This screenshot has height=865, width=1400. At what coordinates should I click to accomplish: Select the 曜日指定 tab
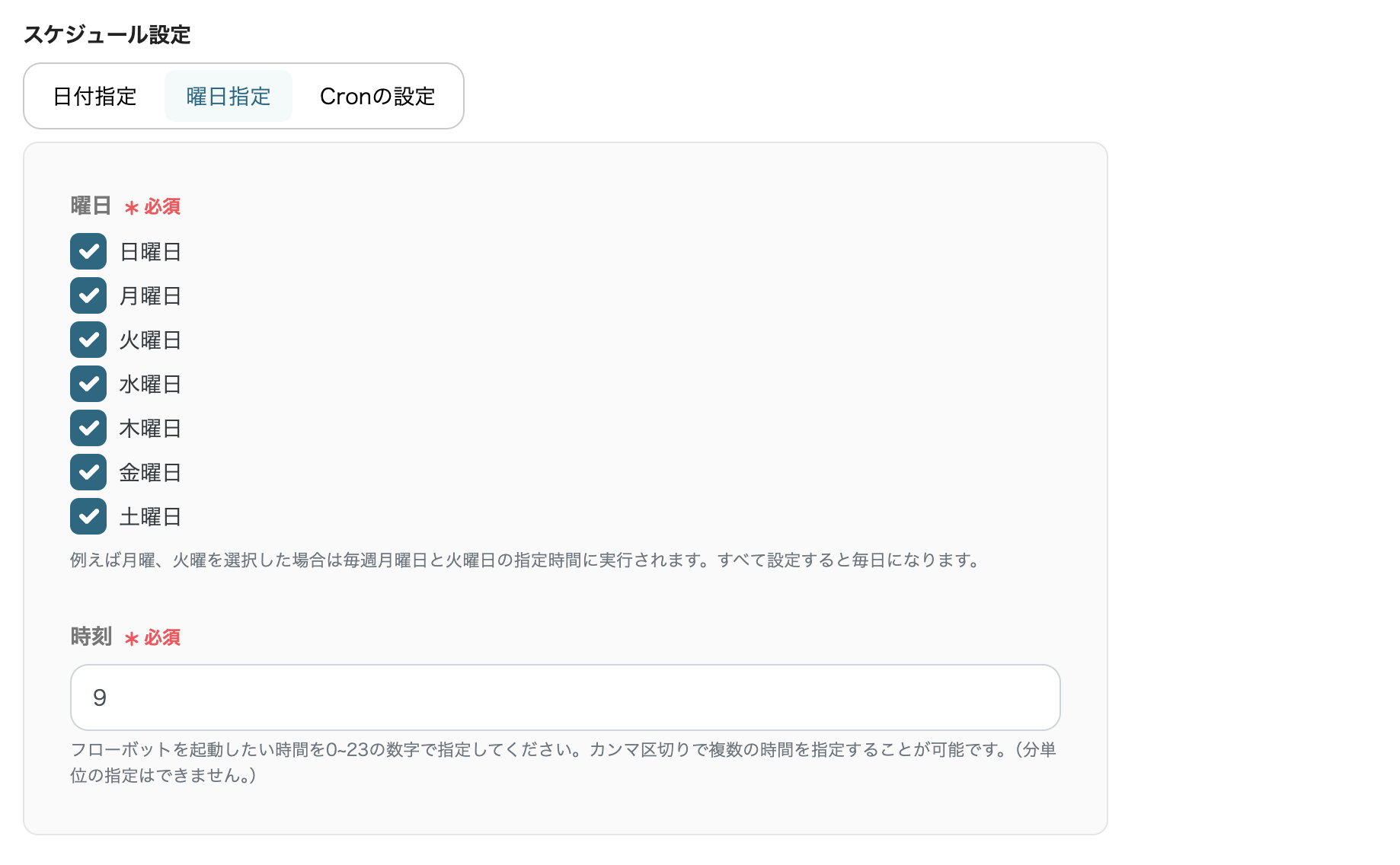[228, 96]
